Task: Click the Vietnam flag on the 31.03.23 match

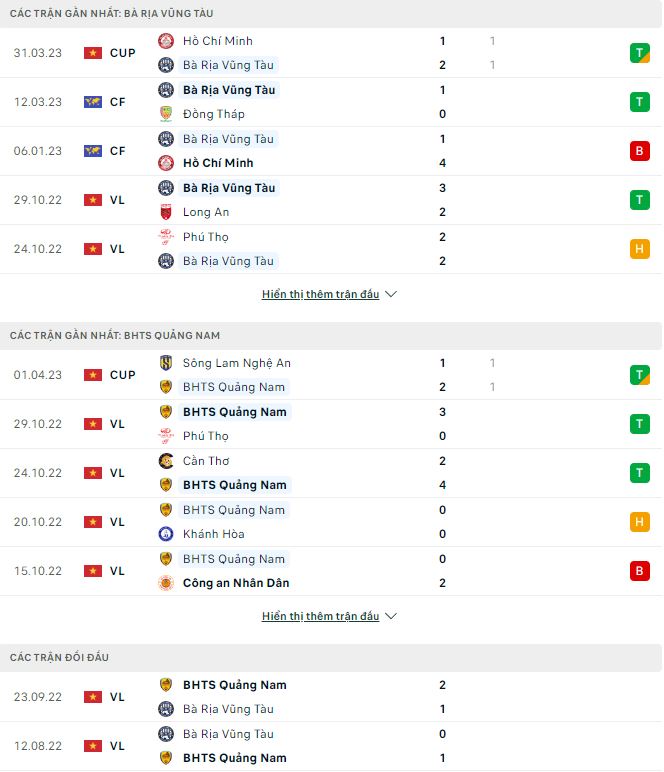Action: [x=93, y=53]
